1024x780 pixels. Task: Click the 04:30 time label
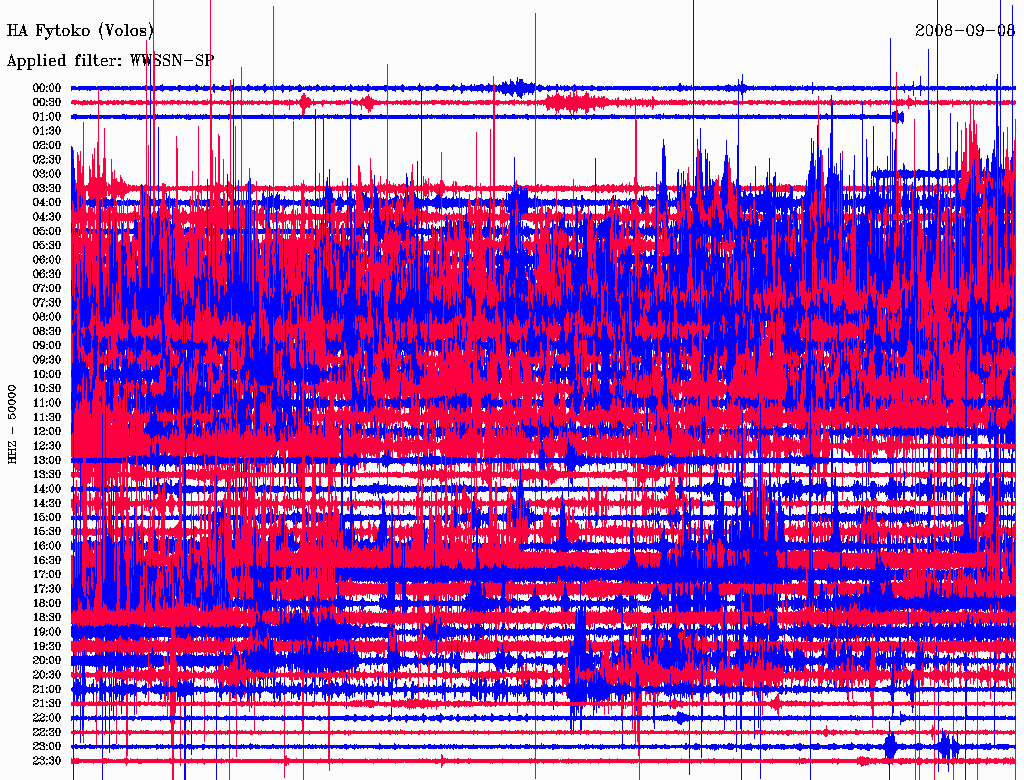(x=47, y=217)
